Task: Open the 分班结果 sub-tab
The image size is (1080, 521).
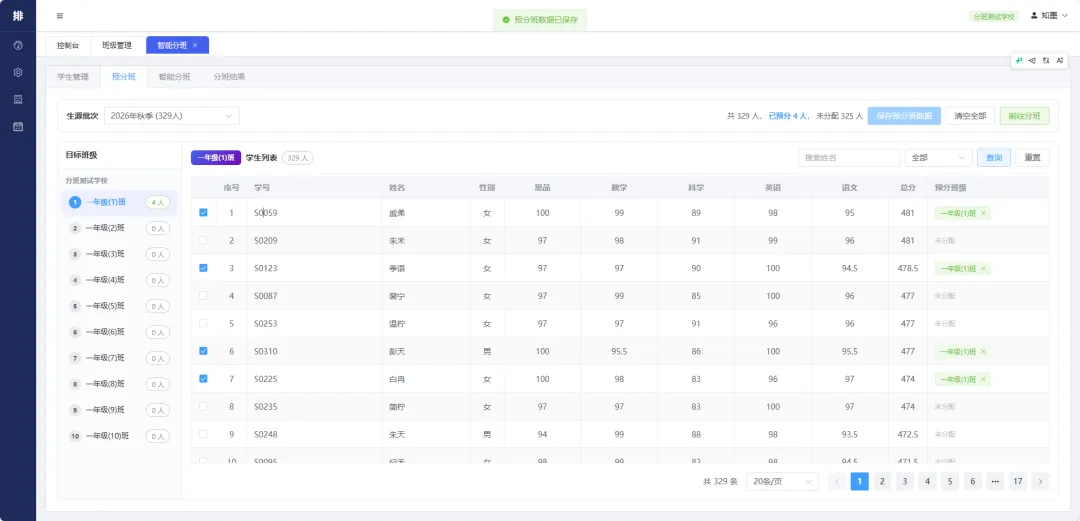Action: pyautogui.click(x=229, y=77)
